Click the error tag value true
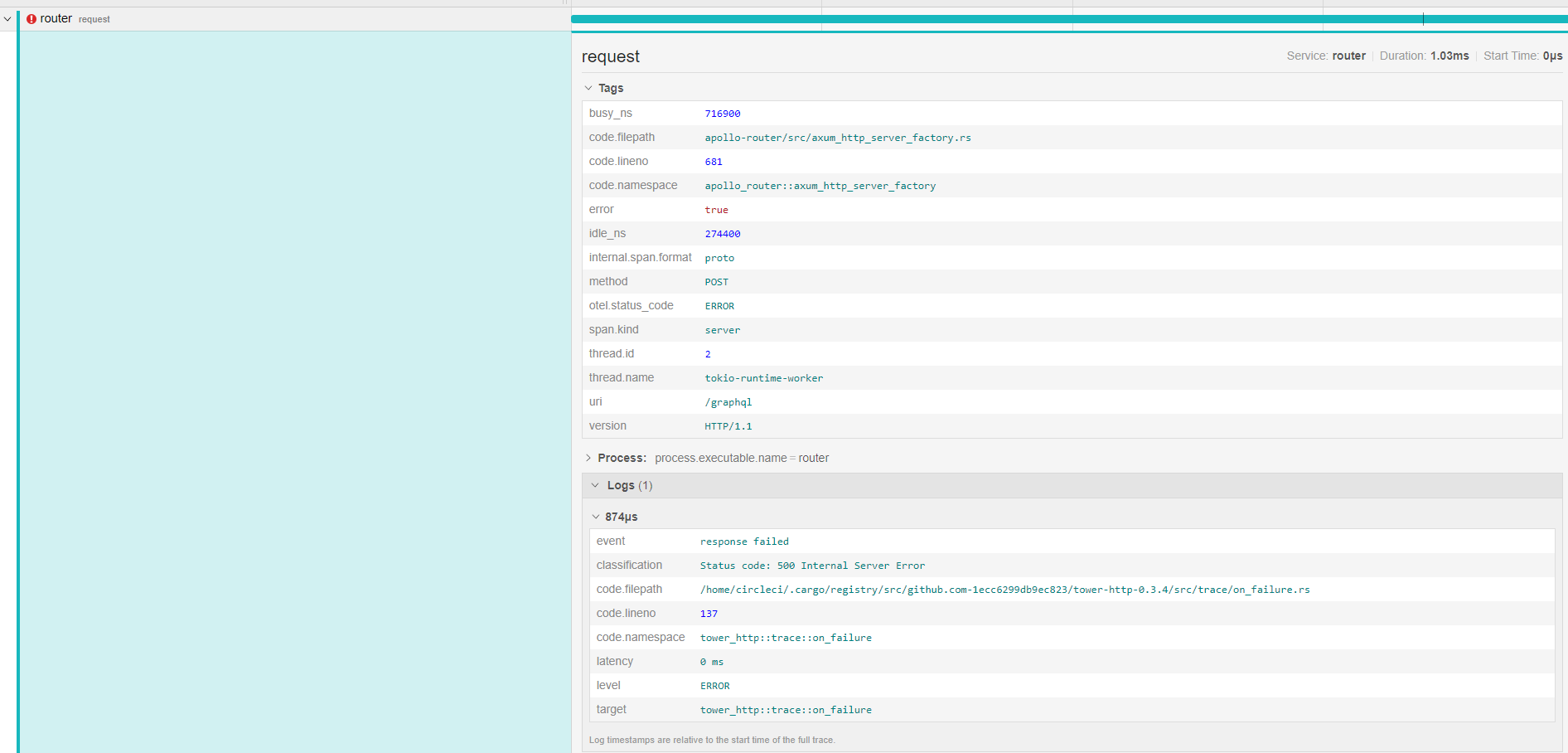 pyautogui.click(x=716, y=210)
